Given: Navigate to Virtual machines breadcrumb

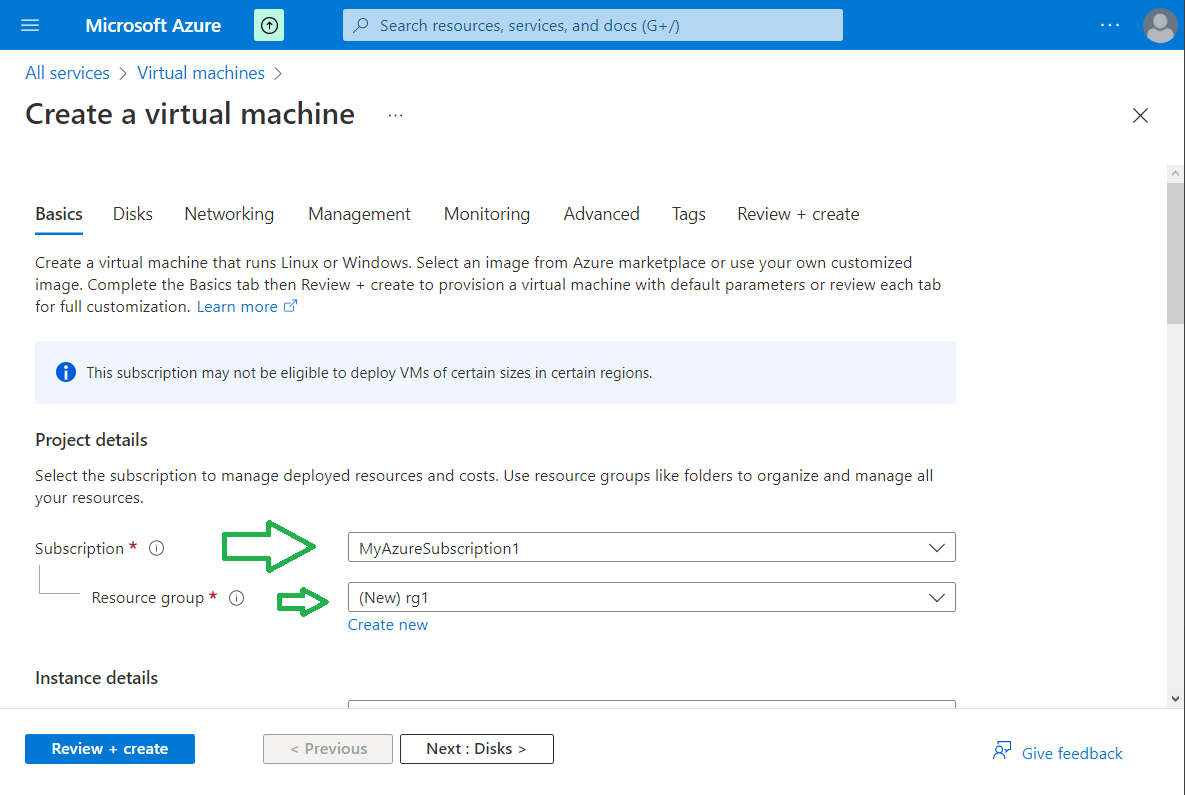Looking at the screenshot, I should (201, 73).
